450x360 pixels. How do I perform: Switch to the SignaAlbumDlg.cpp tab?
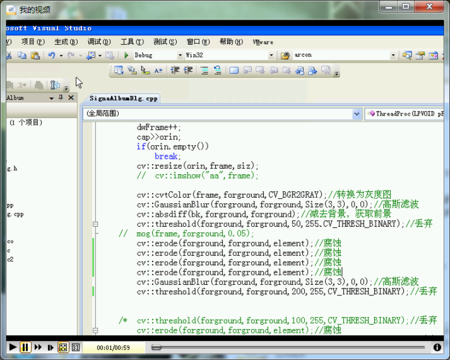pyautogui.click(x=123, y=98)
